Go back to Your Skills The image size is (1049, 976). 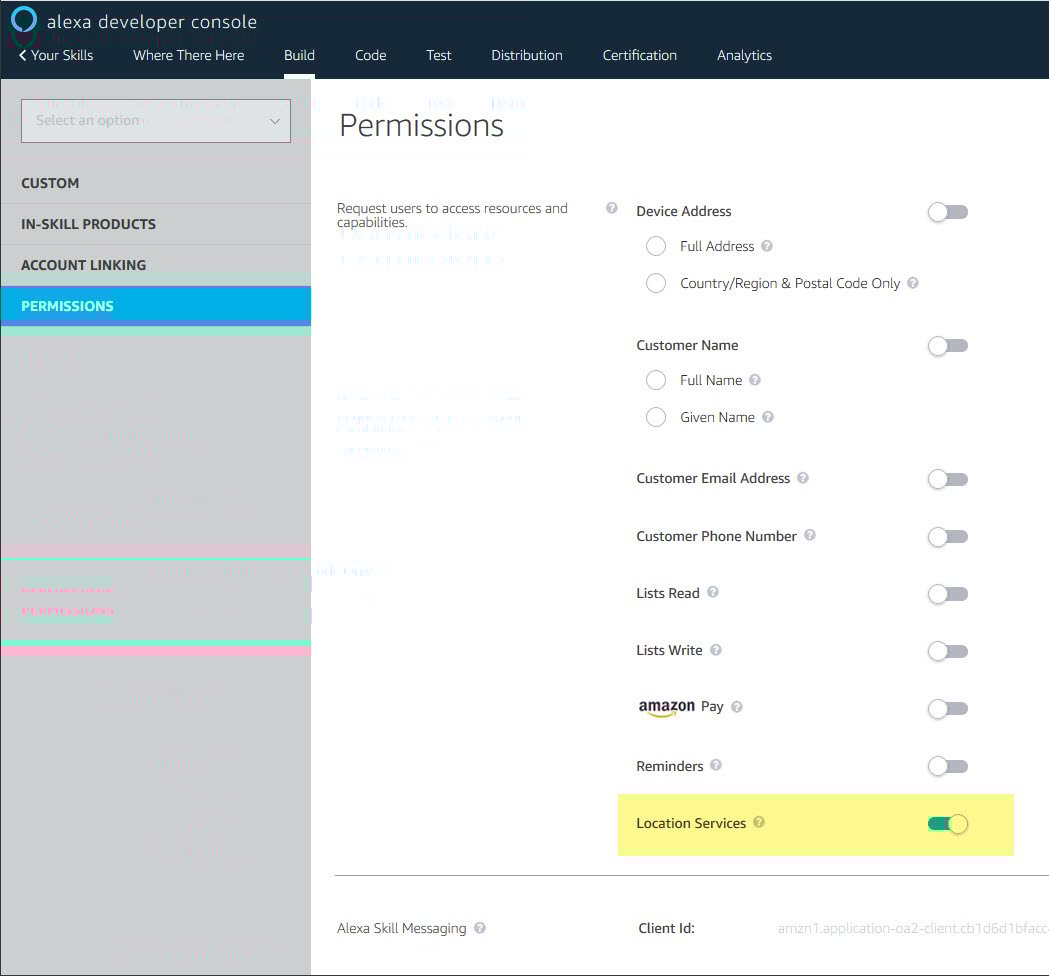point(56,55)
